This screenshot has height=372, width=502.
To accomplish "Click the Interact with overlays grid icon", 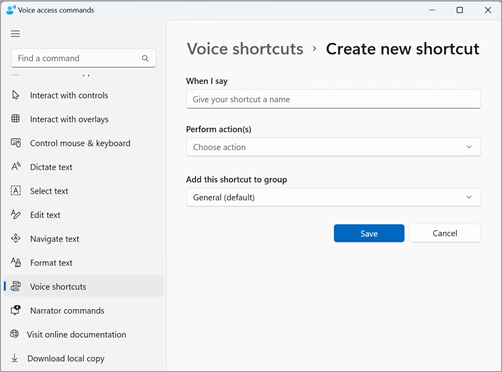I will [x=16, y=119].
